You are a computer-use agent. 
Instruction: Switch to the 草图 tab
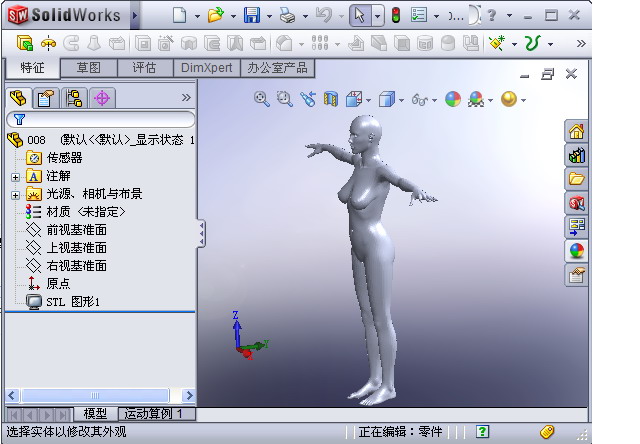89,68
